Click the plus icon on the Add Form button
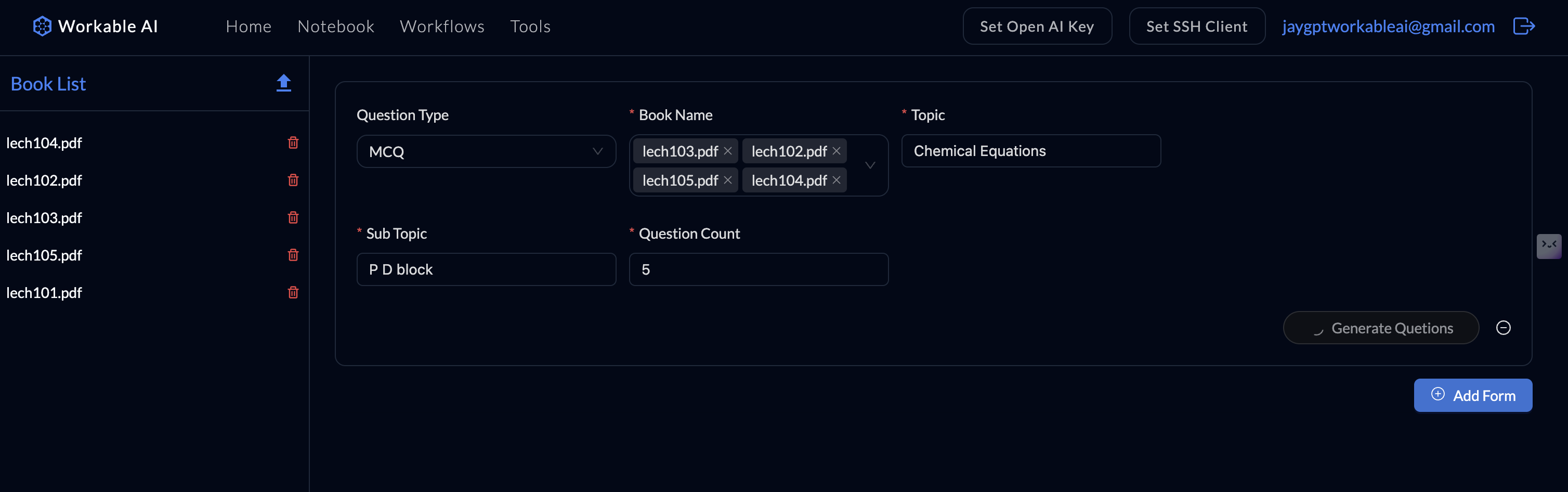The width and height of the screenshot is (1568, 492). click(x=1438, y=395)
